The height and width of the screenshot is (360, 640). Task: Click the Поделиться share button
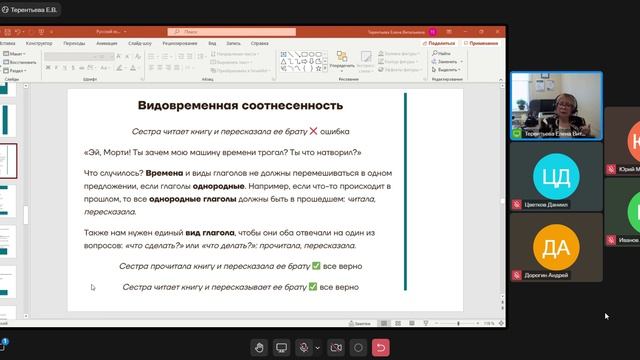(x=439, y=43)
